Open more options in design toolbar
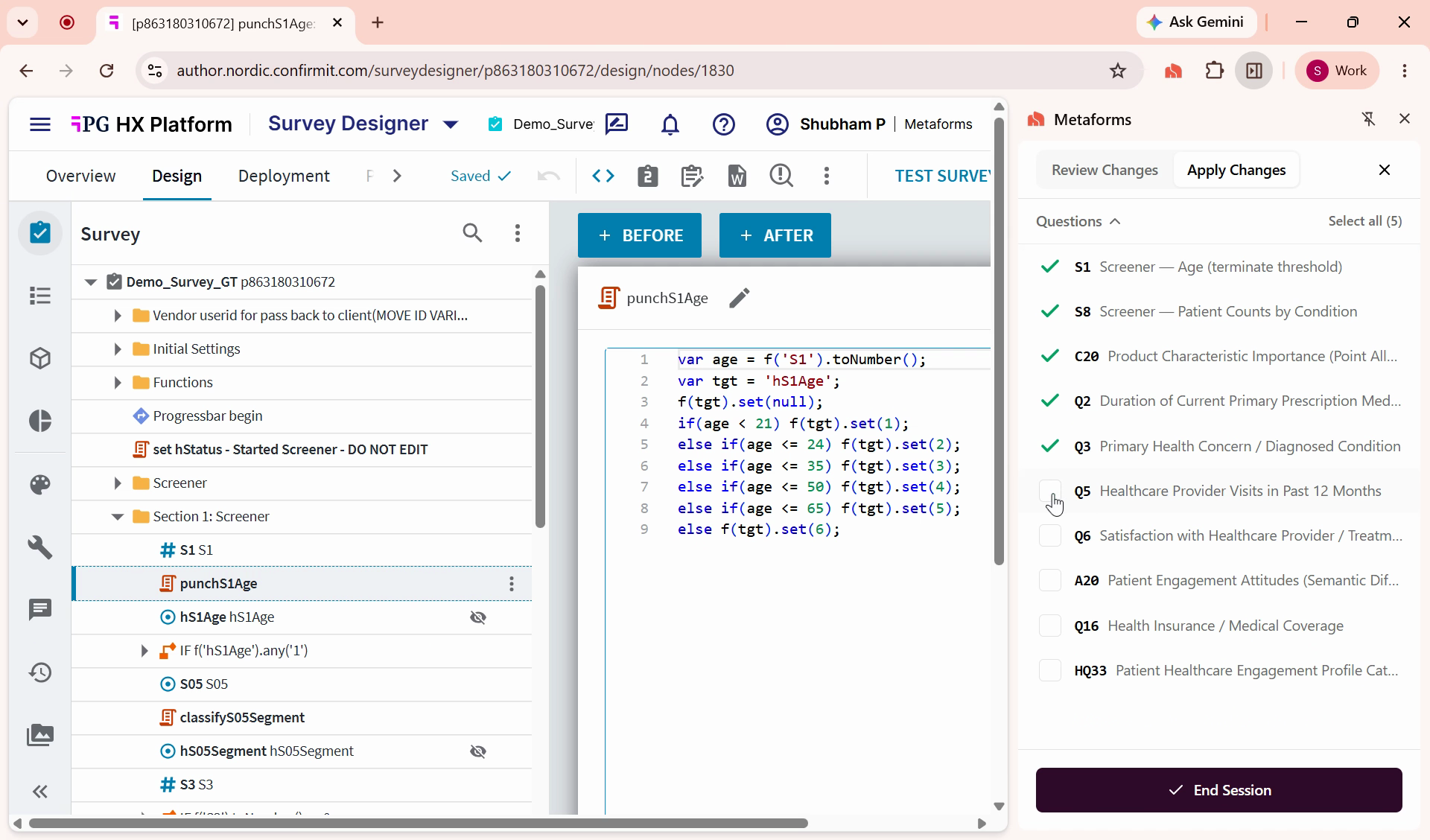The height and width of the screenshot is (840, 1430). 827,176
